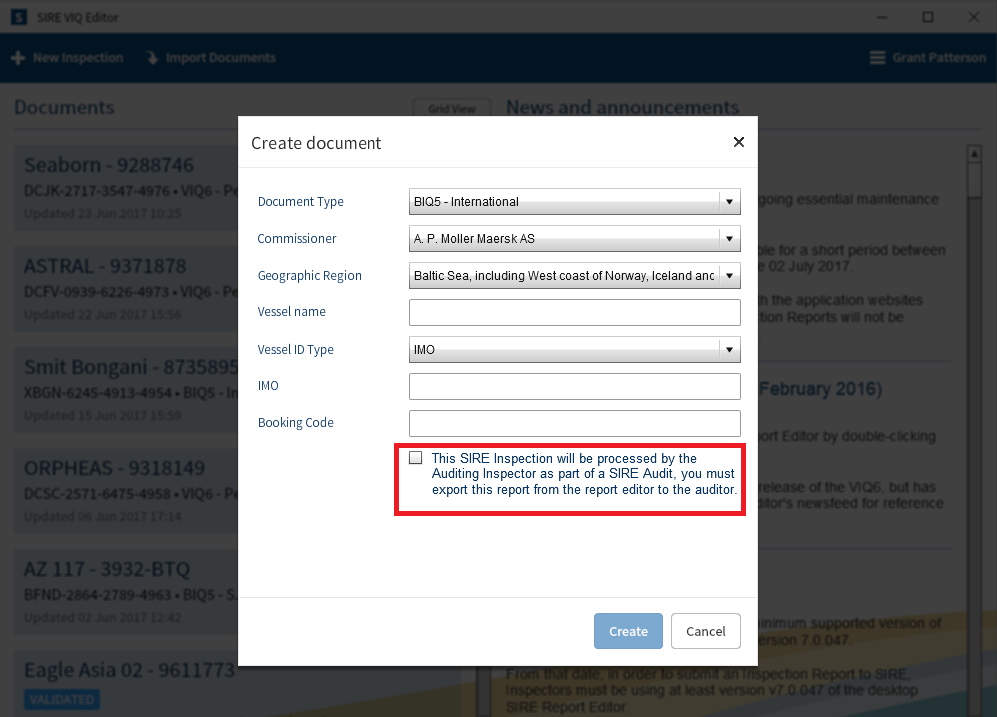Click the New Inspection plus icon
This screenshot has height=717, width=997.
[18, 58]
